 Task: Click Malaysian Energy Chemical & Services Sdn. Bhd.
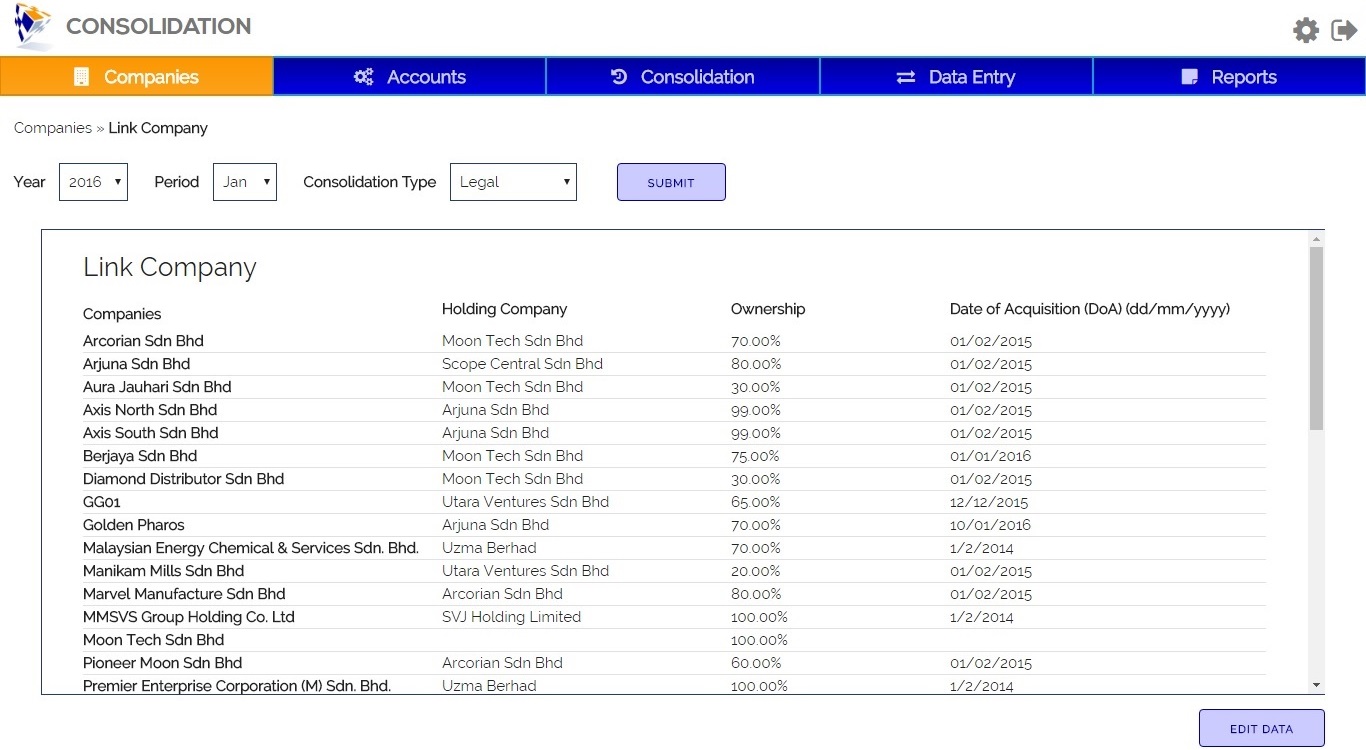(x=251, y=548)
